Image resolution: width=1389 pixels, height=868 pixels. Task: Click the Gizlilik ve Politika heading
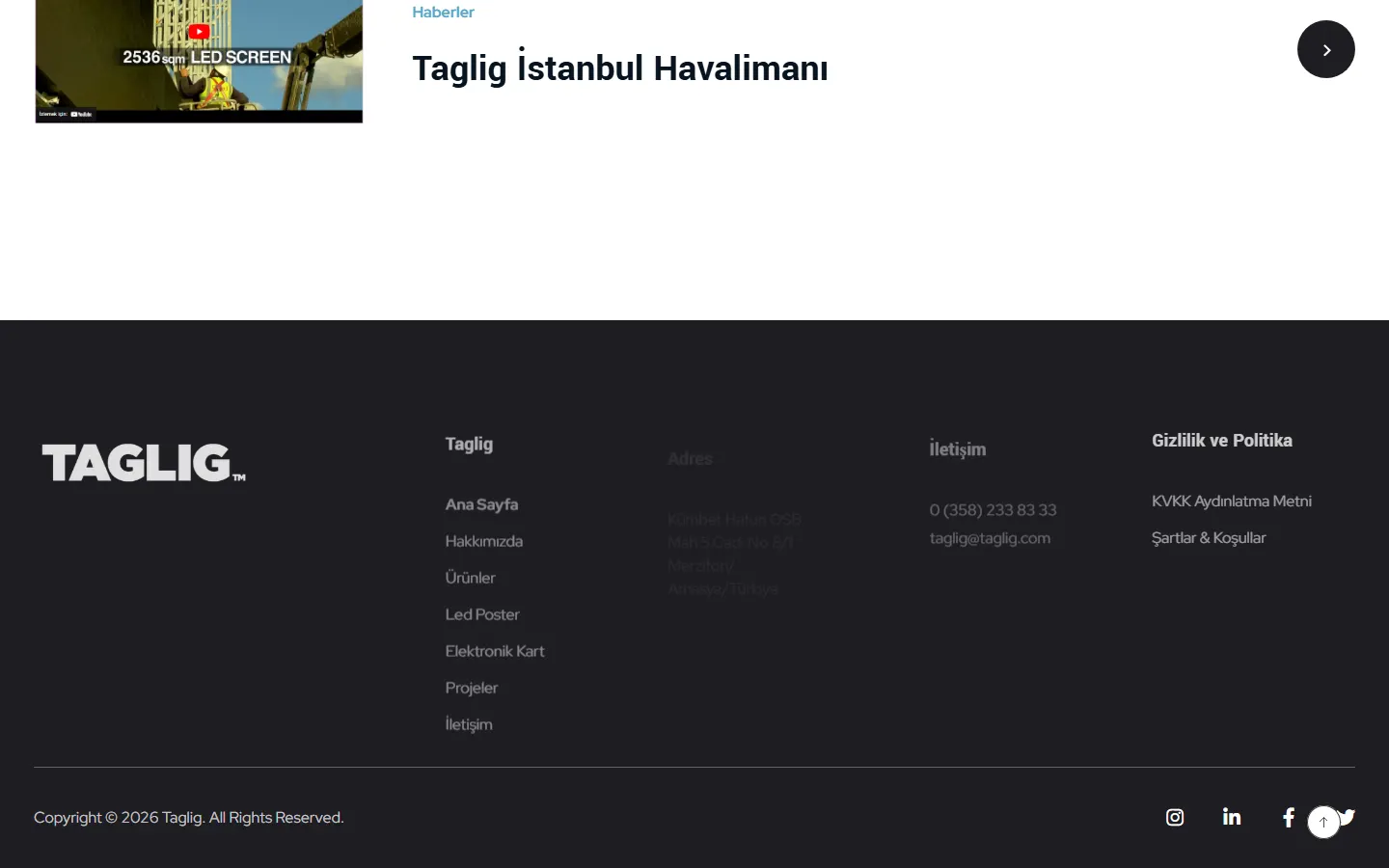point(1222,441)
